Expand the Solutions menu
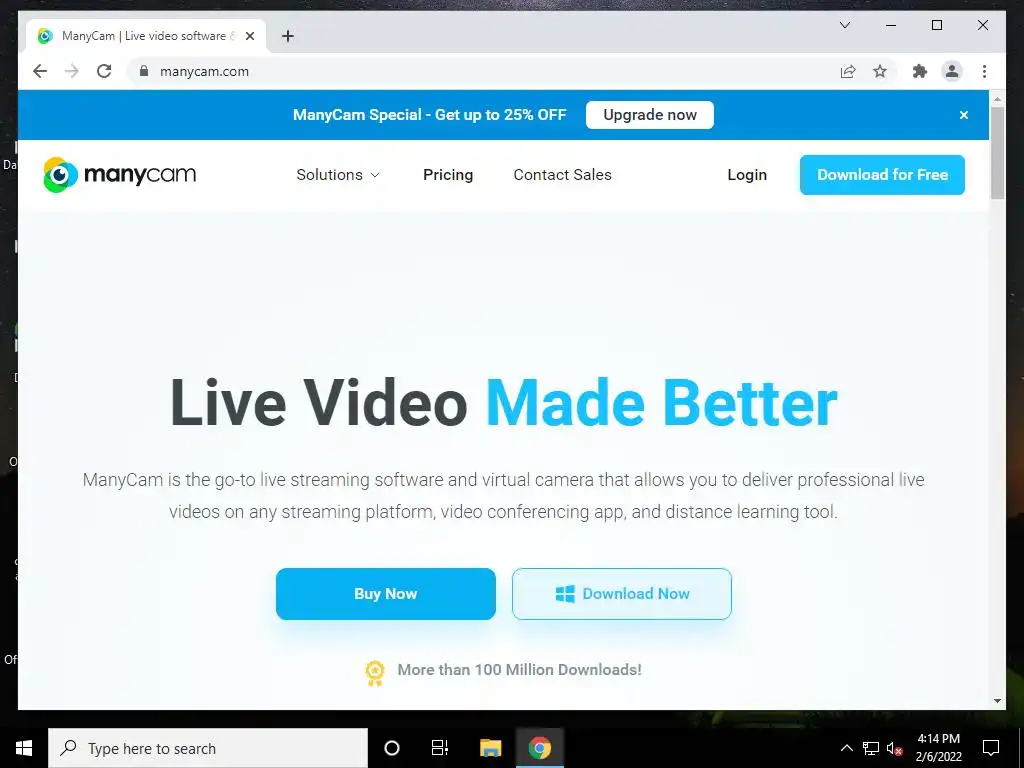 click(x=338, y=175)
